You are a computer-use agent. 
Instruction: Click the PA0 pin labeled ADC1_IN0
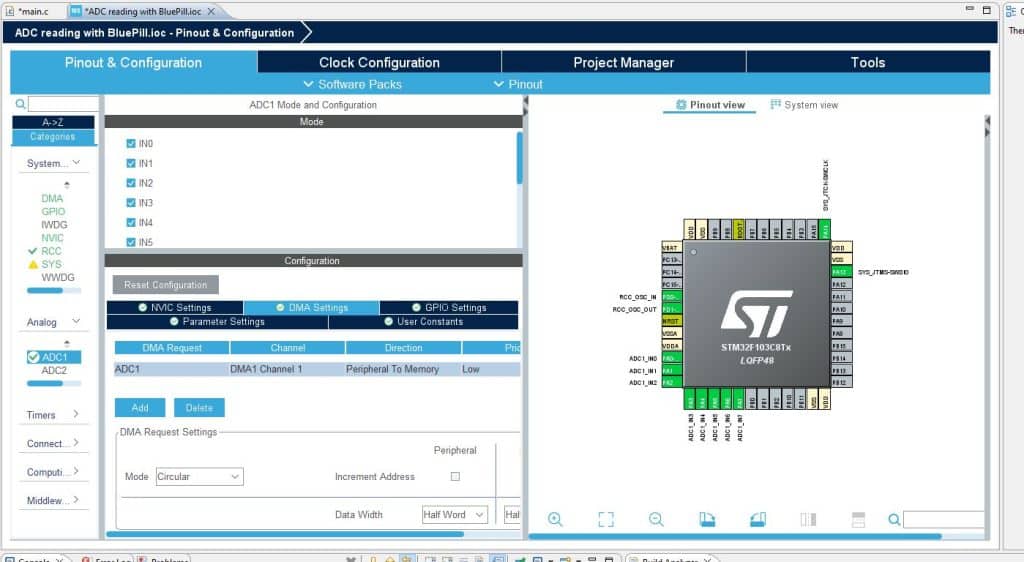click(671, 358)
